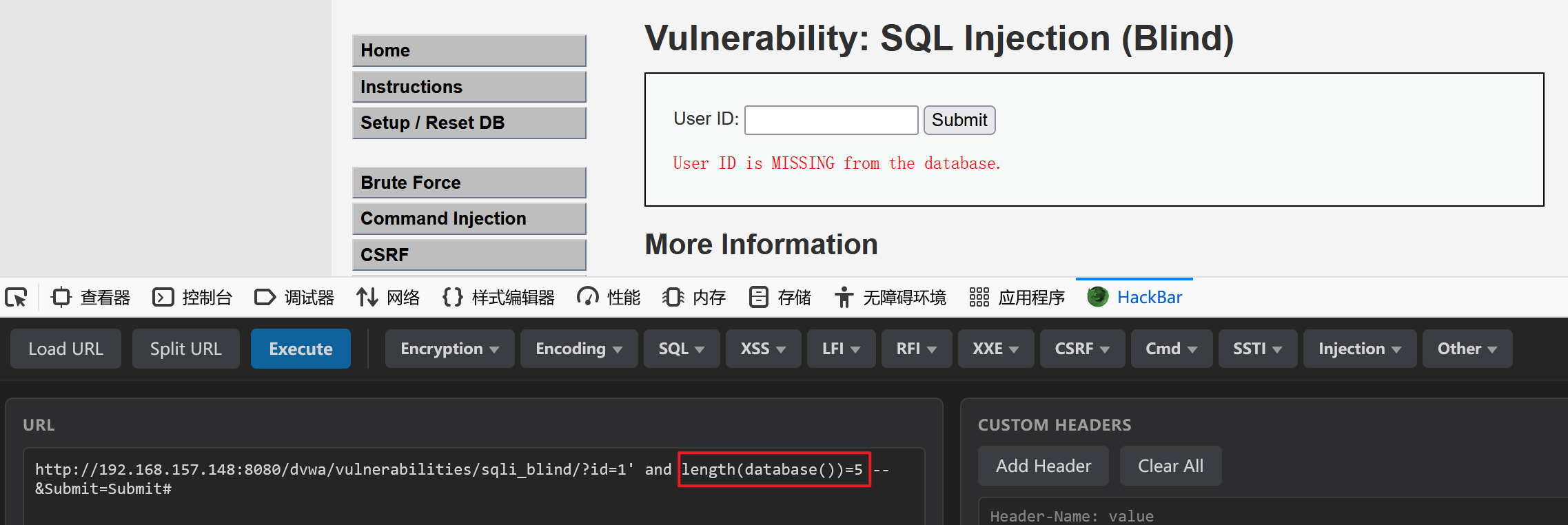Open the XSS dropdown menu

(x=763, y=349)
